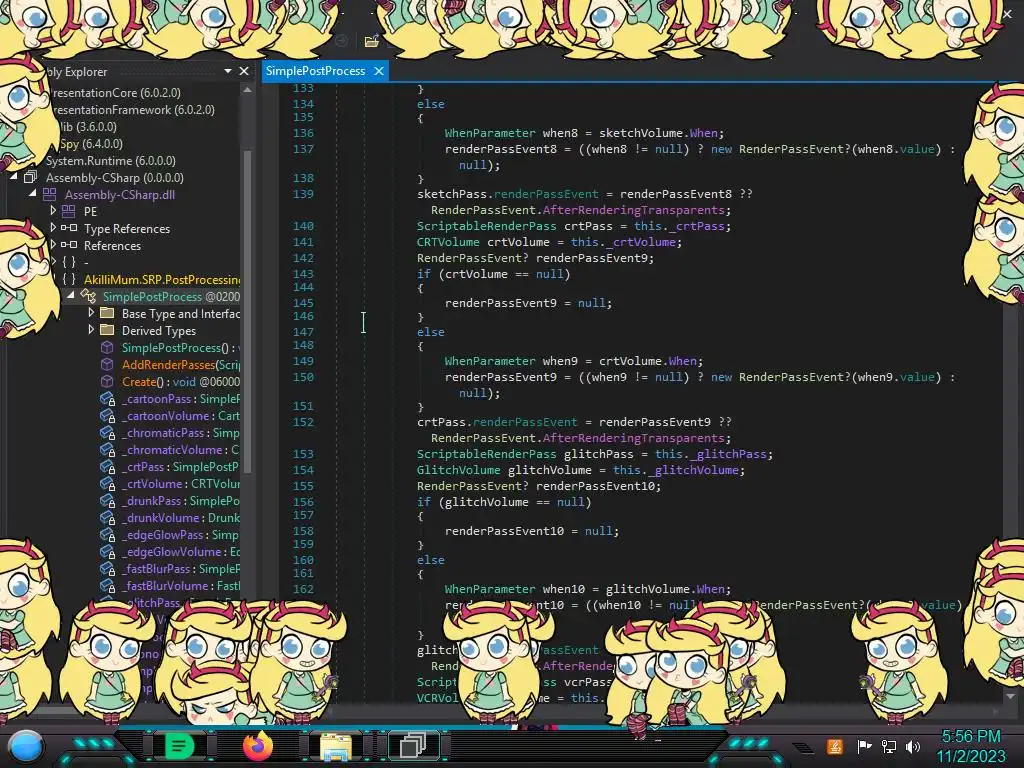Close the SimplePostProcess tab
The image size is (1024, 768).
click(379, 71)
